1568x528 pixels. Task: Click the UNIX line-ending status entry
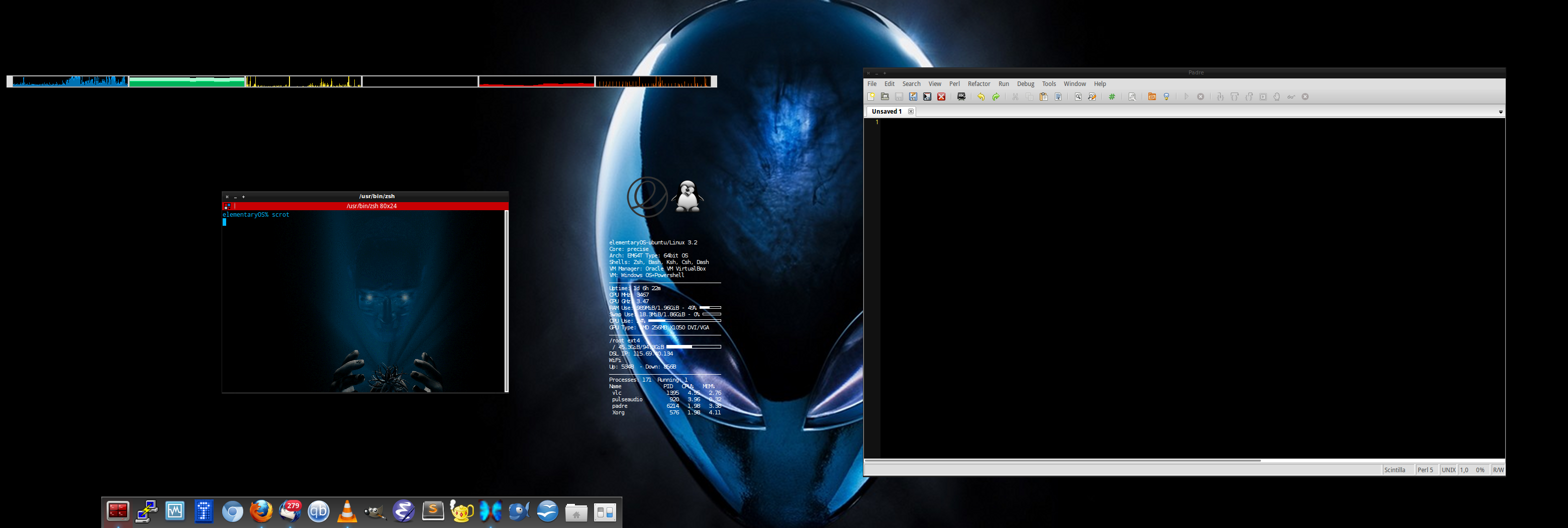click(1449, 470)
